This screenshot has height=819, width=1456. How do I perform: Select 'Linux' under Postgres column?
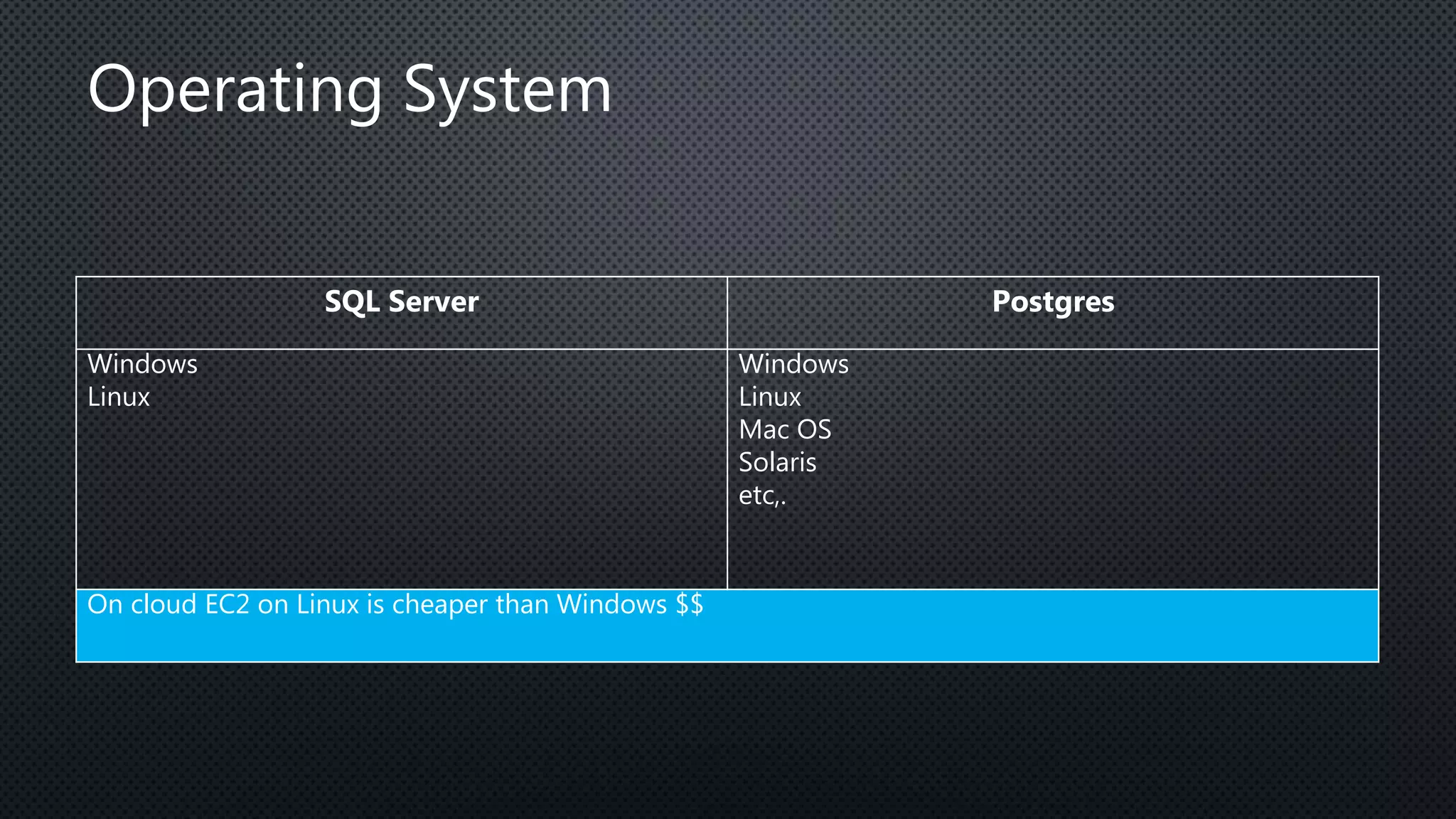pyautogui.click(x=769, y=397)
